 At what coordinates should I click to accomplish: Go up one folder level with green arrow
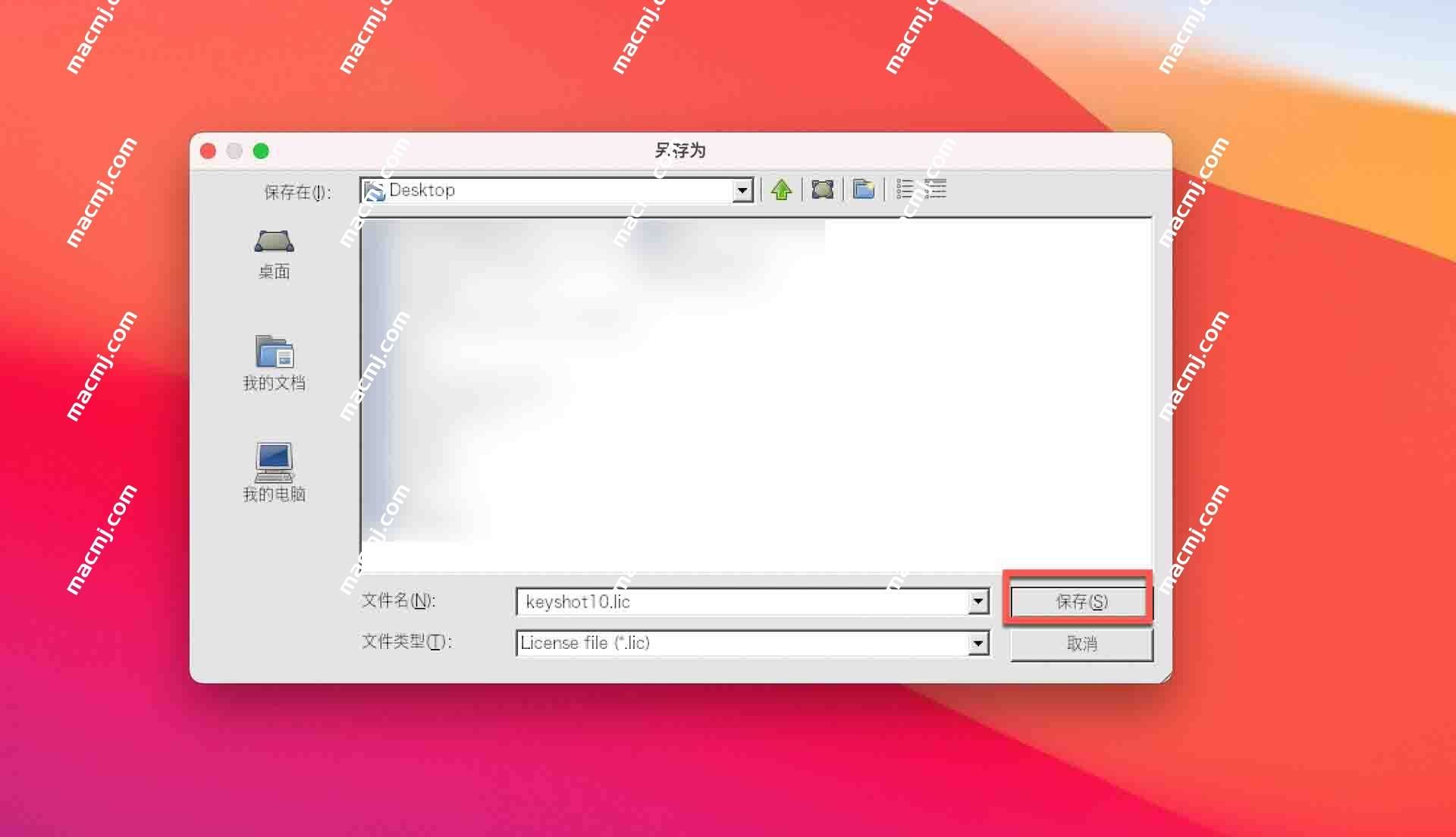[x=781, y=190]
